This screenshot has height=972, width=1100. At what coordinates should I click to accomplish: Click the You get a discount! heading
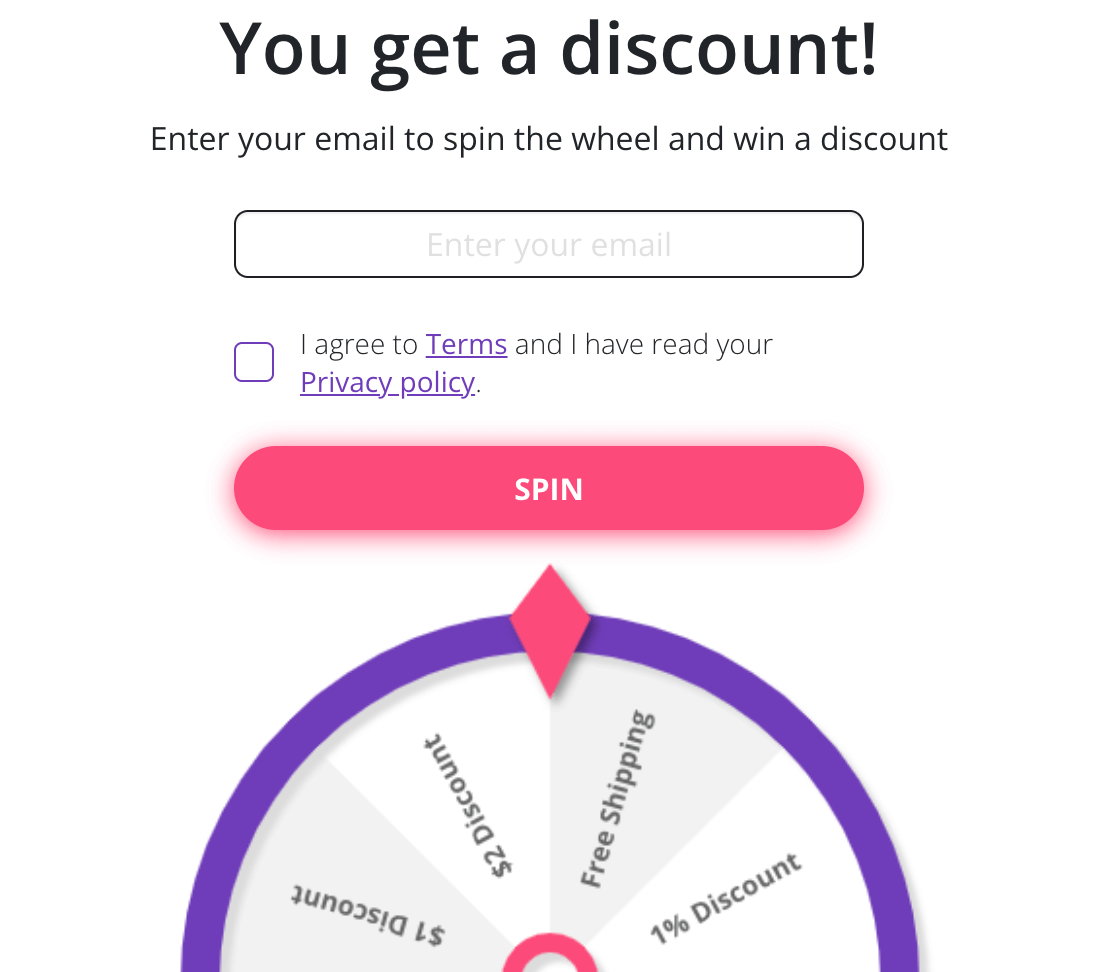tap(549, 49)
